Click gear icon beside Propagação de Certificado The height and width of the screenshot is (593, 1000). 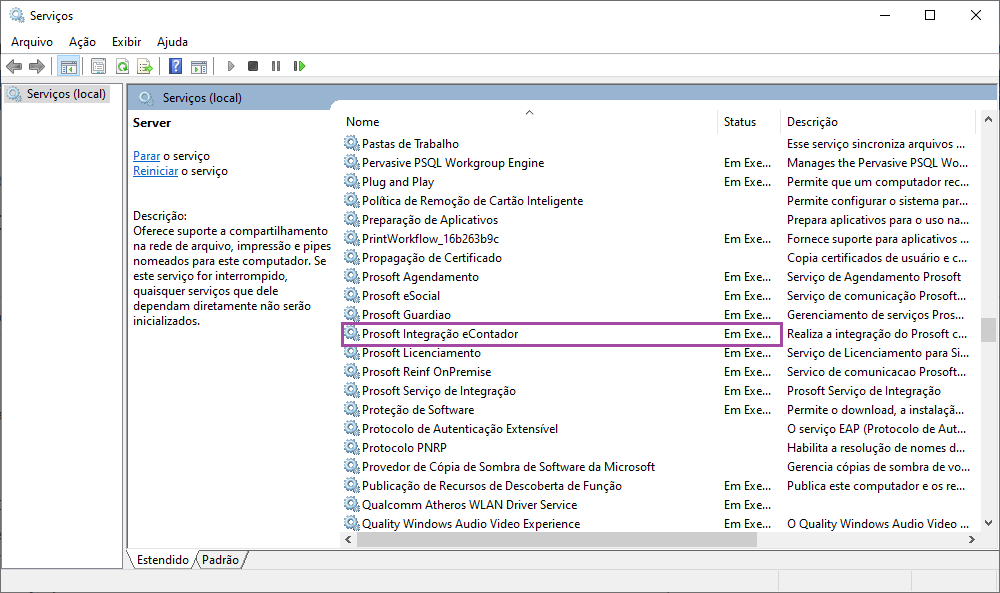point(351,258)
